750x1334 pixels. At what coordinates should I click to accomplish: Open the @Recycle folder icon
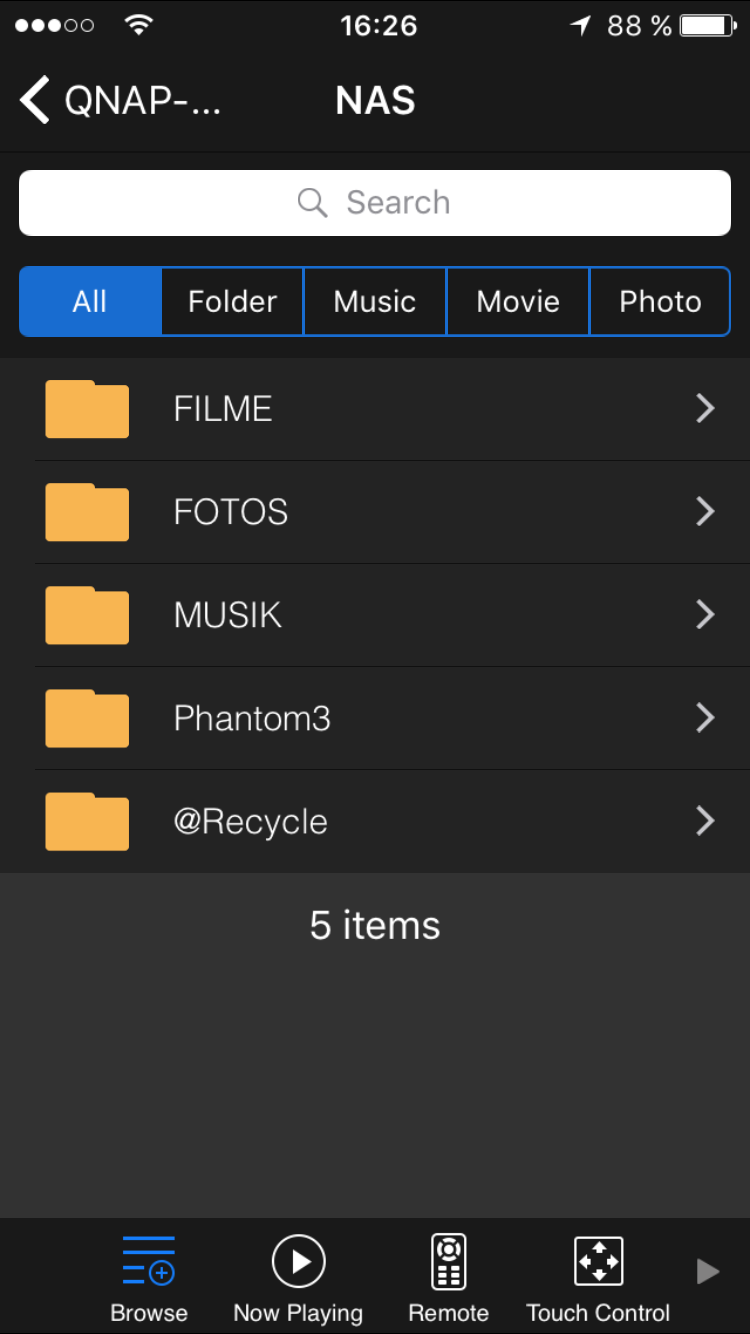[87, 821]
